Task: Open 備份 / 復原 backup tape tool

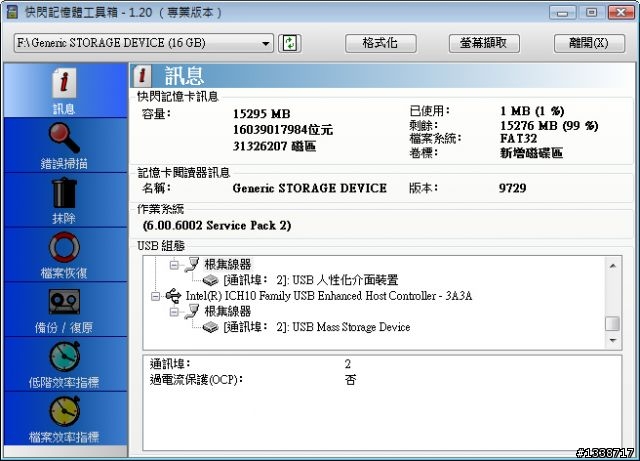Action: click(x=65, y=310)
